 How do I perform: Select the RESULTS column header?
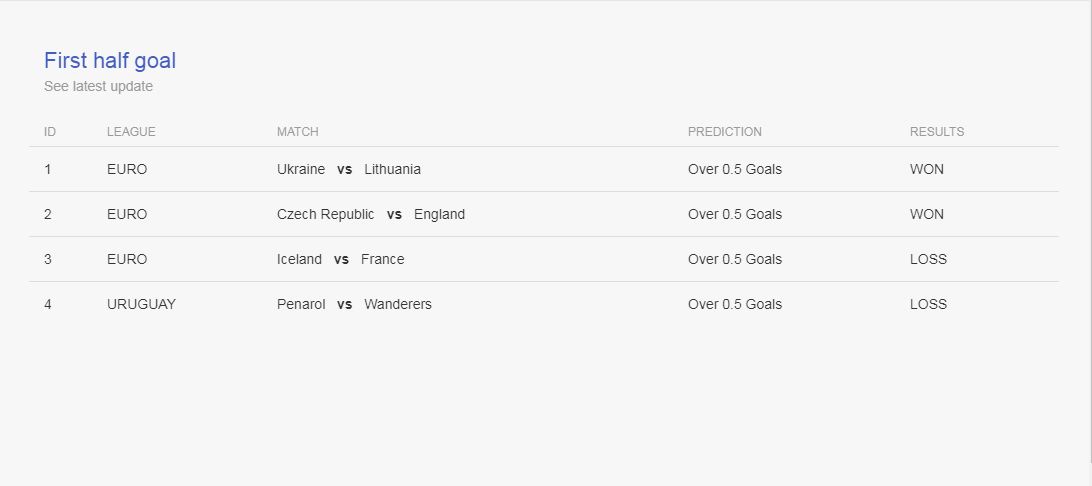(937, 132)
